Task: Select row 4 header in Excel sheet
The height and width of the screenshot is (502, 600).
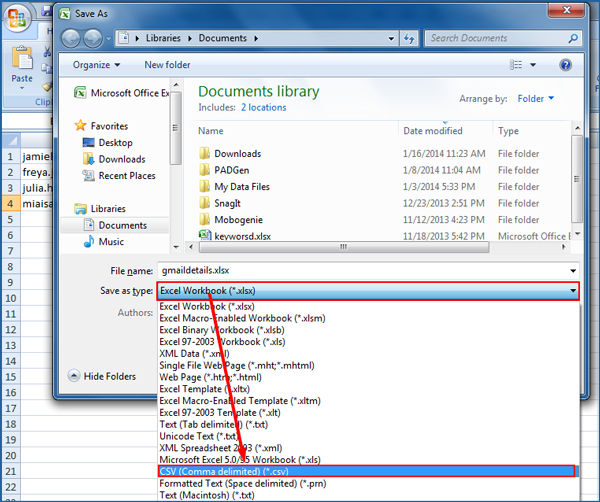Action: tap(10, 204)
